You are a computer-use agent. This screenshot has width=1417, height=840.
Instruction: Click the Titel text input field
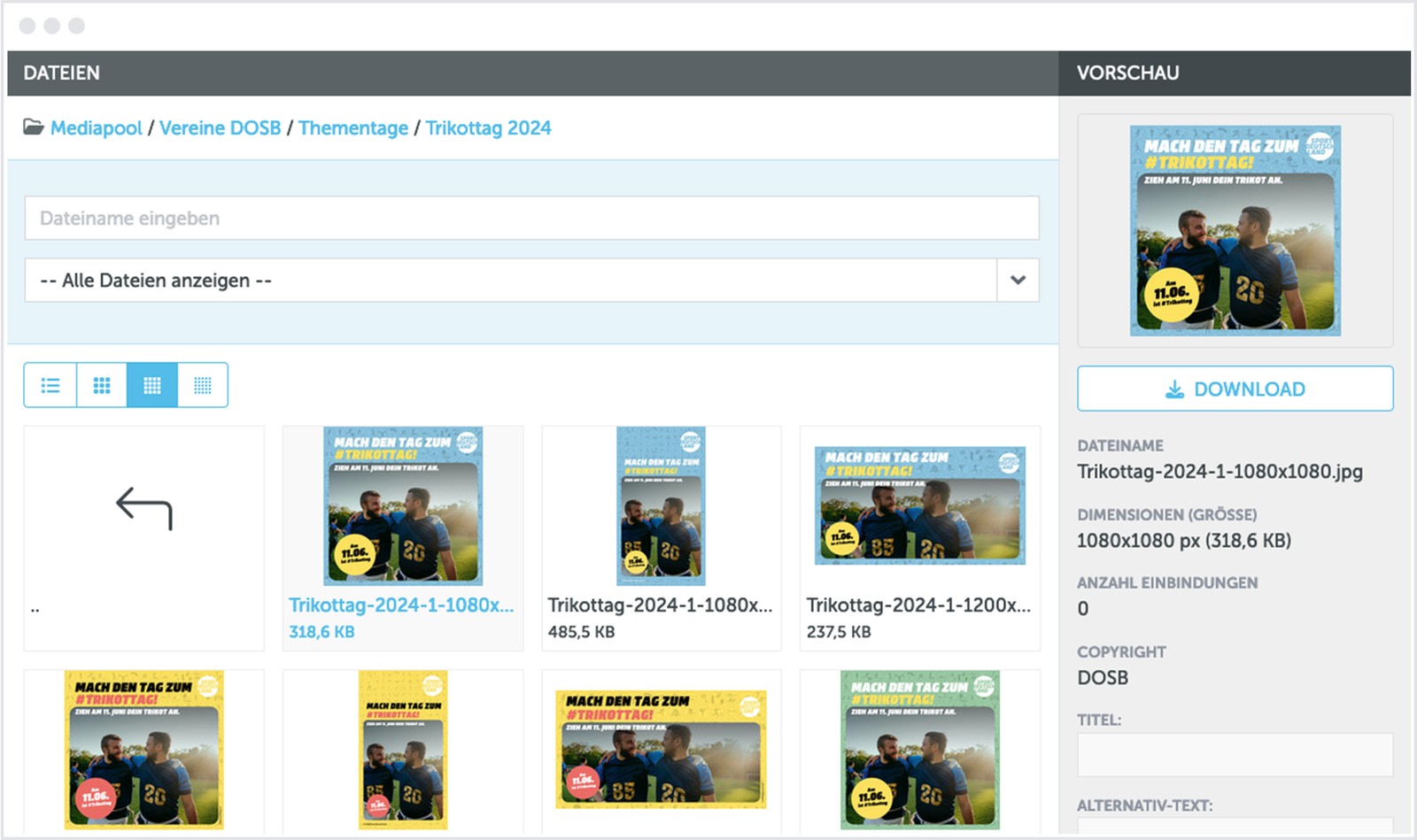(1235, 755)
